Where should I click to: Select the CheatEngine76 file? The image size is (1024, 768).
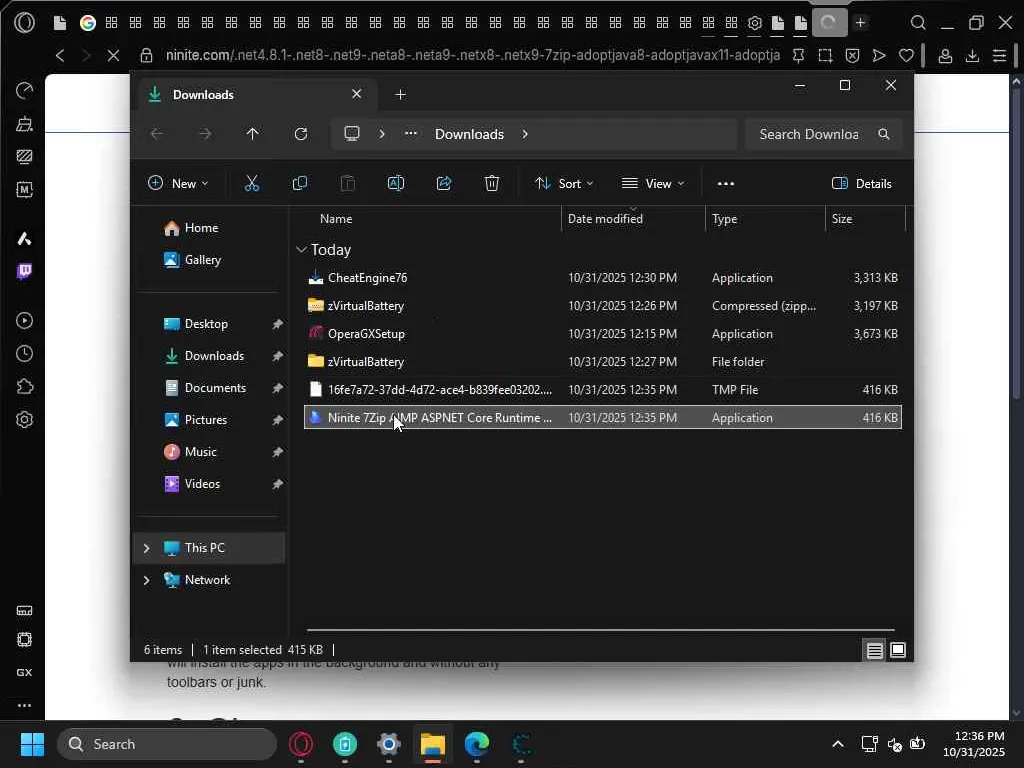(603, 278)
